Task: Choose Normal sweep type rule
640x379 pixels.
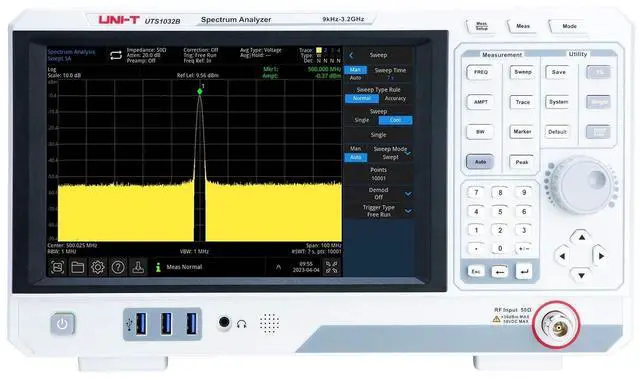Action: point(362,98)
